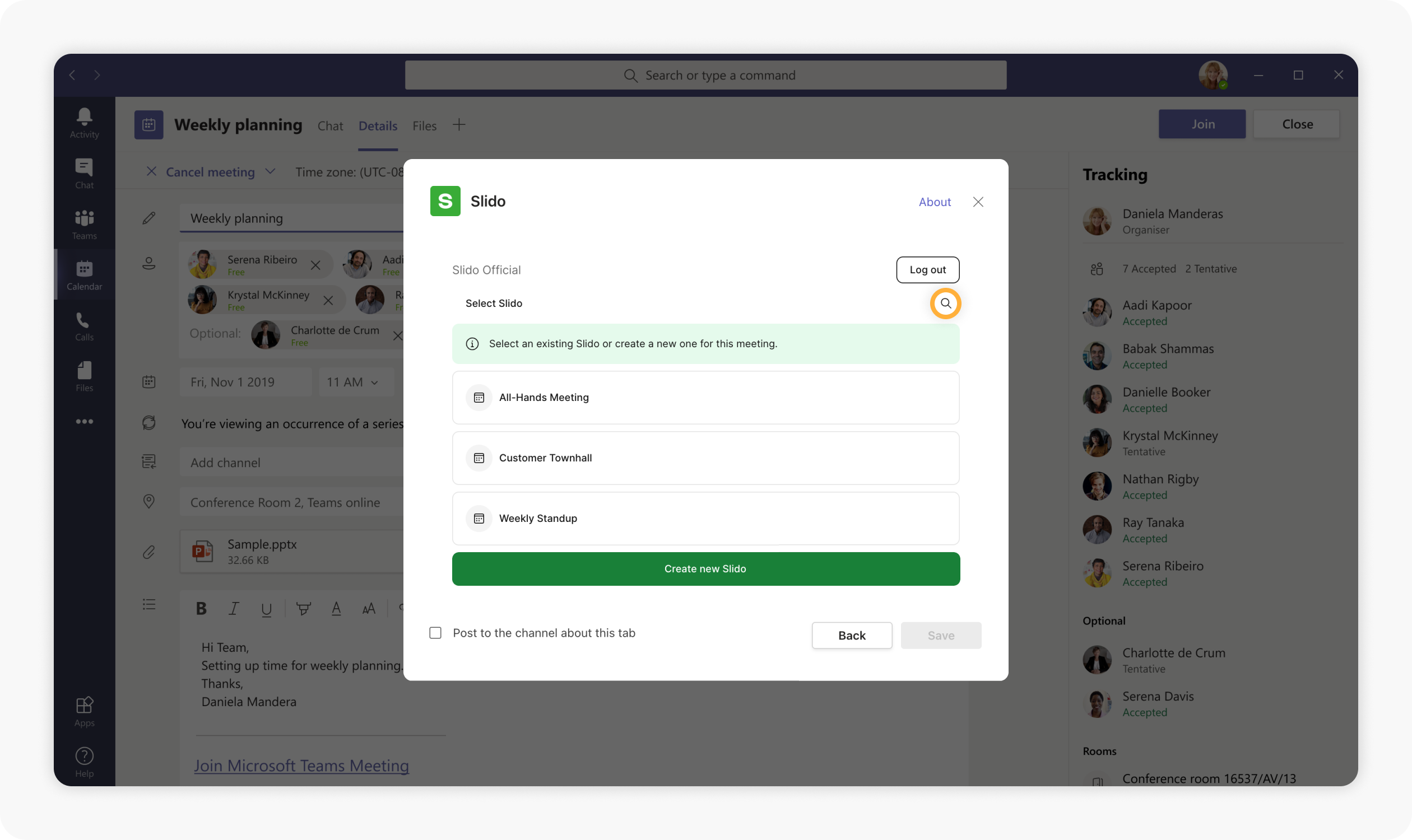Click the font color icon
The image size is (1412, 840).
click(336, 609)
